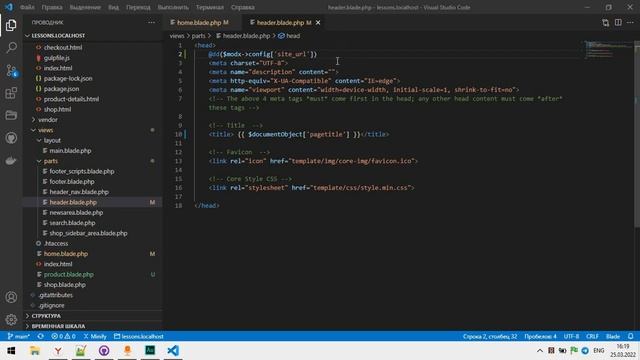Open the Search view in activity bar
The width and height of the screenshot is (640, 360).
(x=11, y=48)
